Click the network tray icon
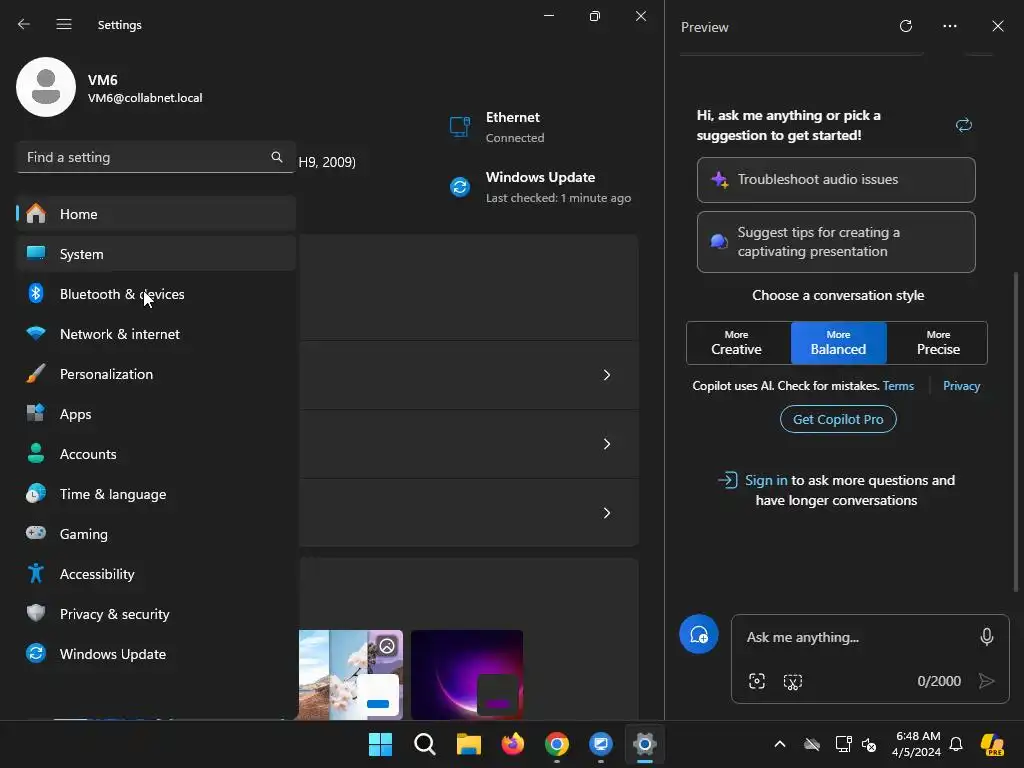This screenshot has height=768, width=1024. click(843, 744)
